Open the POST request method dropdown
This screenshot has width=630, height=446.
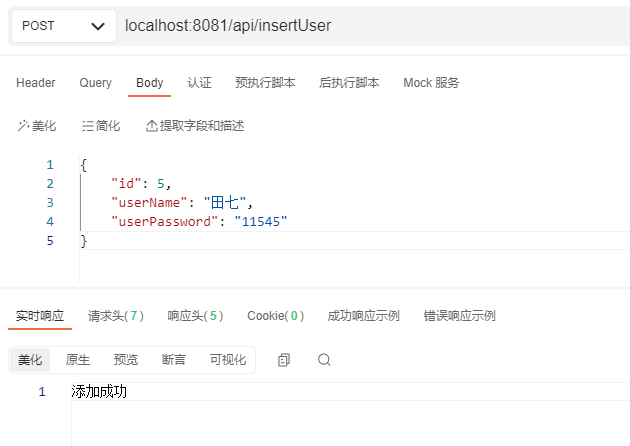pos(63,26)
